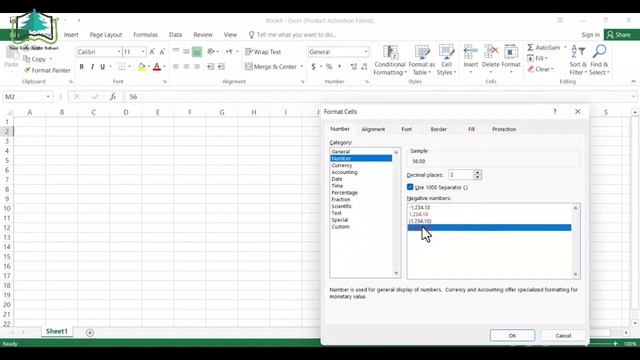The image size is (640, 360).
Task: Expand the Merge & Center dropdown arrow
Action: point(302,67)
